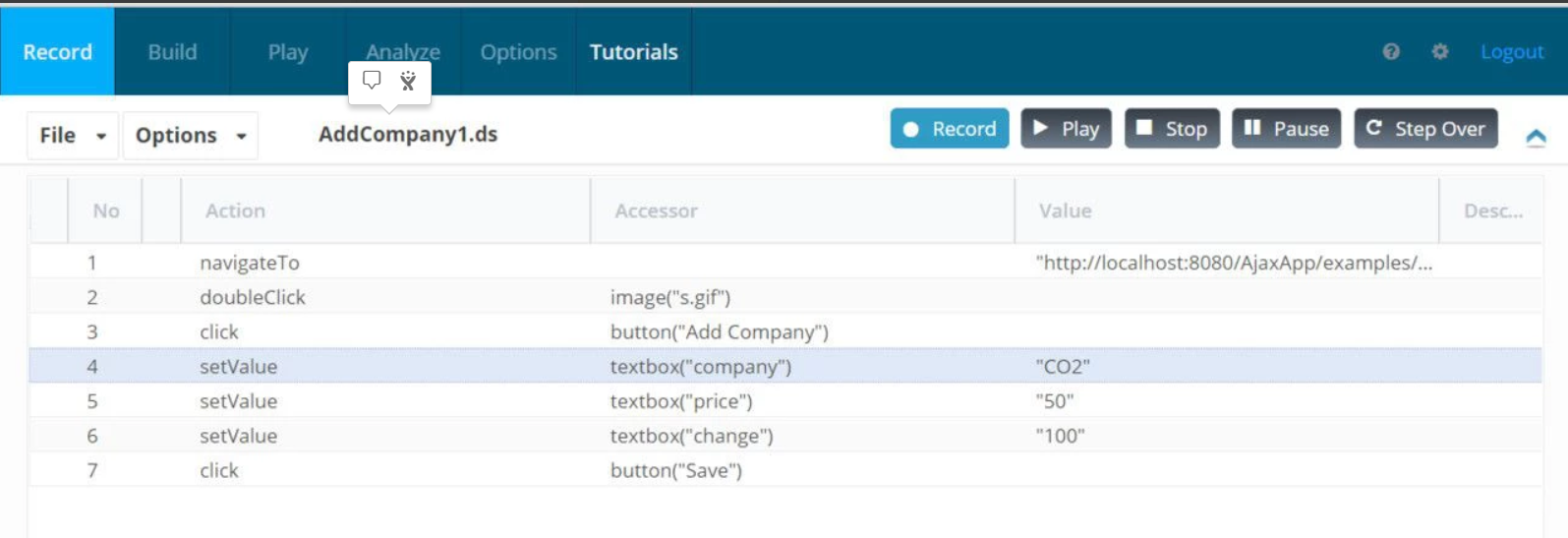Screen dimensions: 1568x538
Task: Collapse the toolbar with the up chevron
Action: pos(1536,138)
